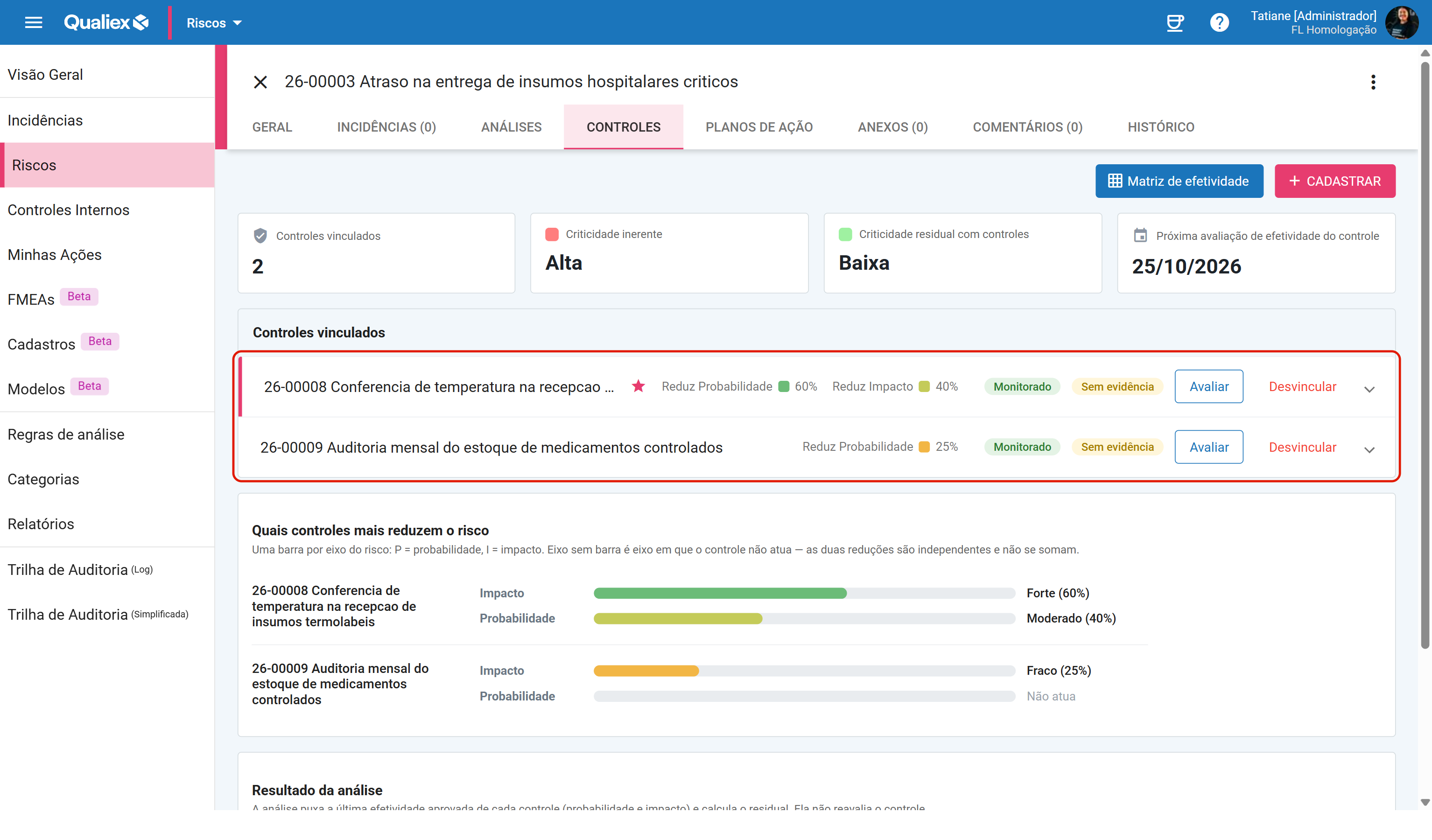Viewport: 1432px width, 840px height.
Task: Click Desvincular for control 26-00009
Action: tap(1302, 447)
